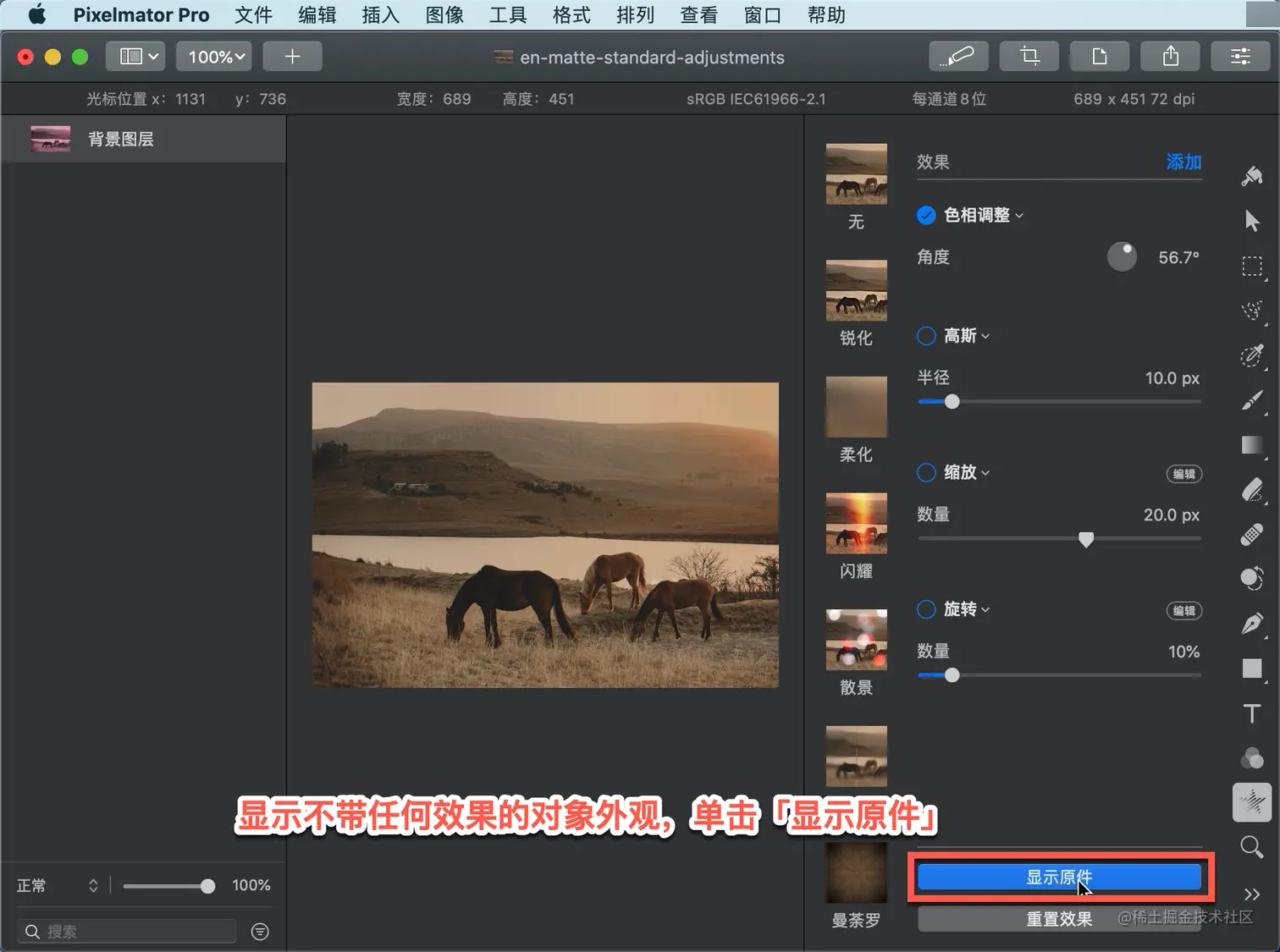Click the layer filter icon beside search

260,932
